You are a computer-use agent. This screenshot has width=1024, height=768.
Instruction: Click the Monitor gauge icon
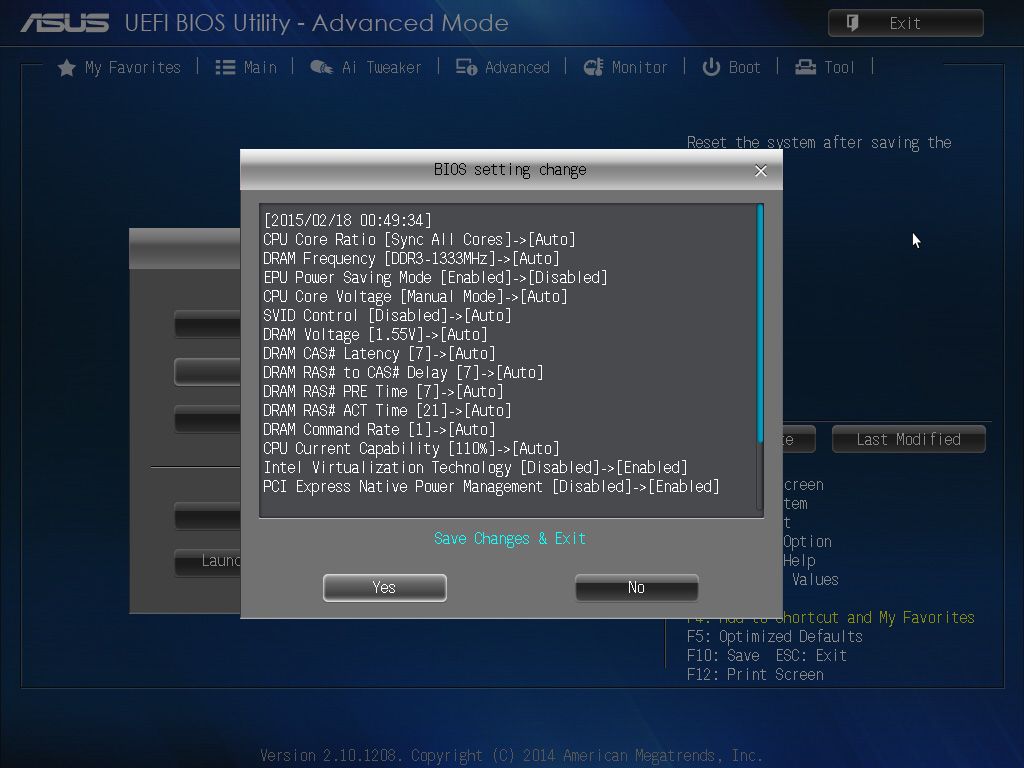[594, 67]
